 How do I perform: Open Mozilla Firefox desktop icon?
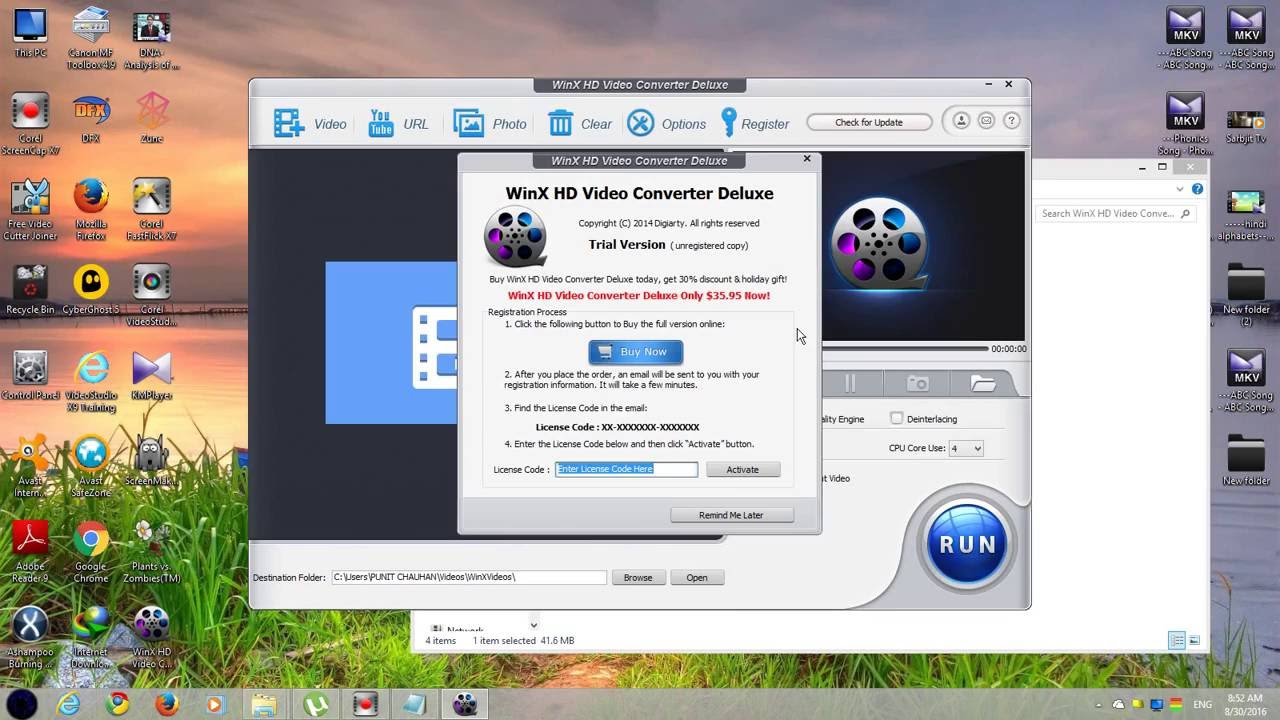(91, 210)
